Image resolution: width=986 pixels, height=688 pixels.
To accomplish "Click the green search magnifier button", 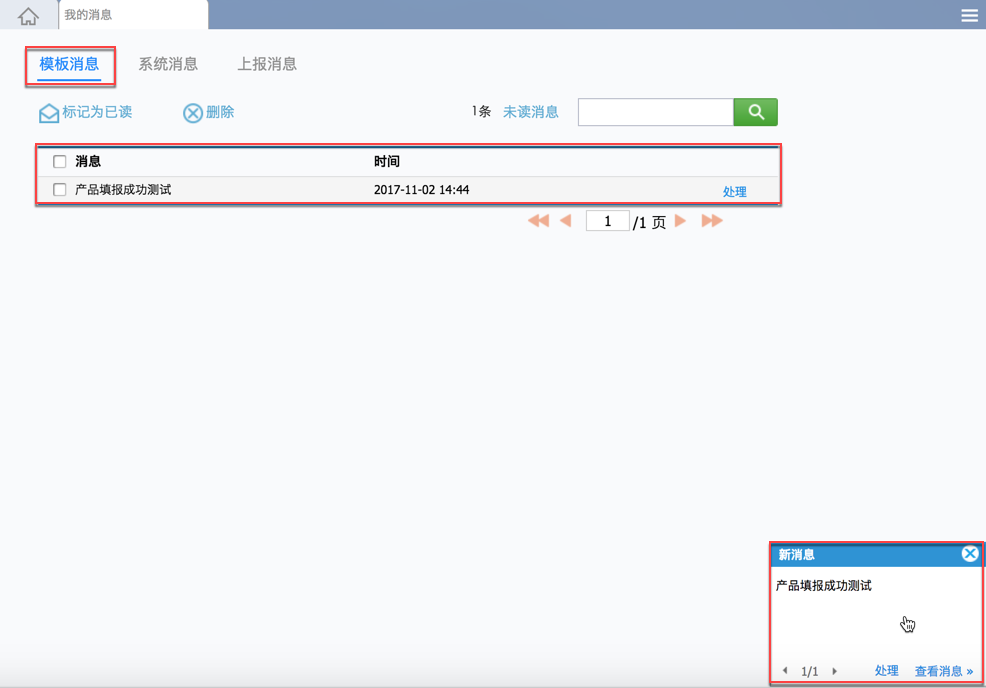I will [755, 112].
